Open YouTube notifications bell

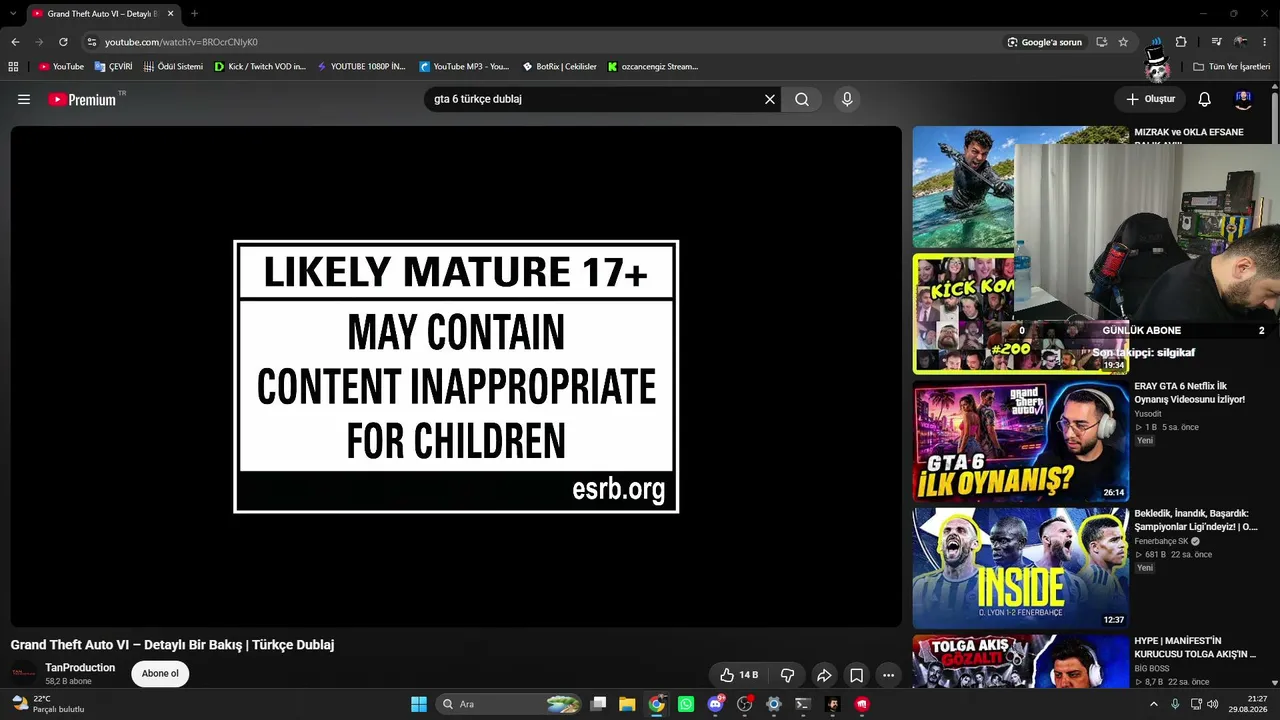pyautogui.click(x=1205, y=100)
